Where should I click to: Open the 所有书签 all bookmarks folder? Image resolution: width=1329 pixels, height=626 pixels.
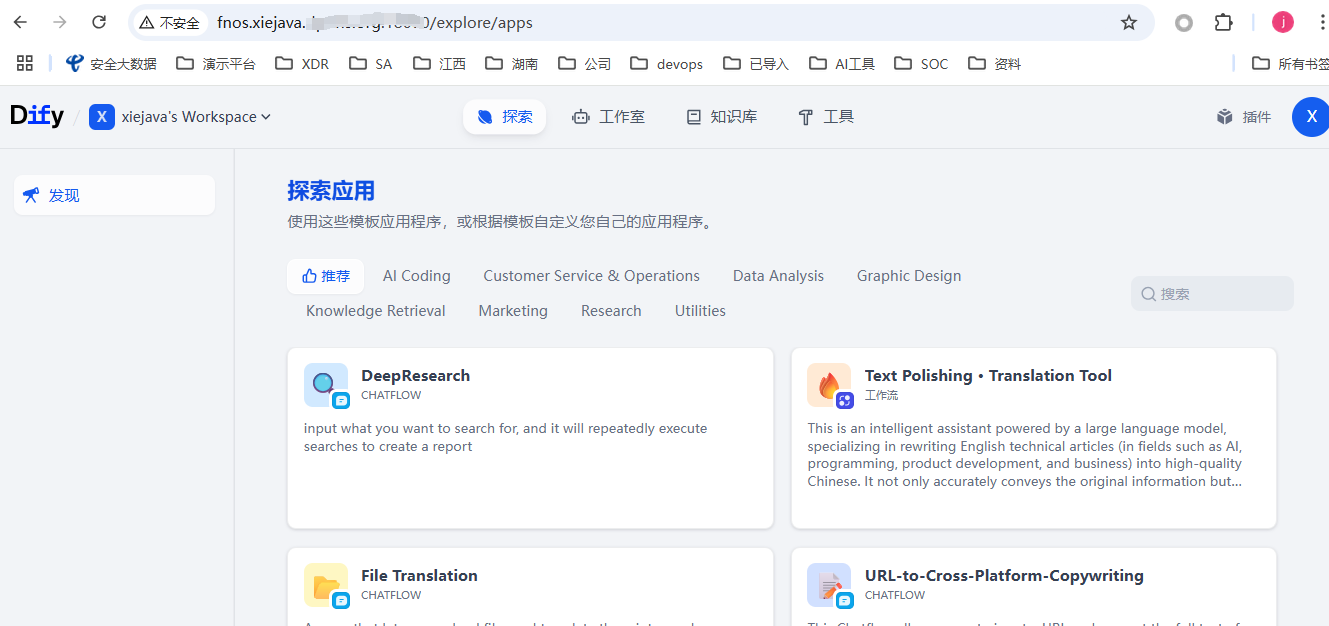1290,64
